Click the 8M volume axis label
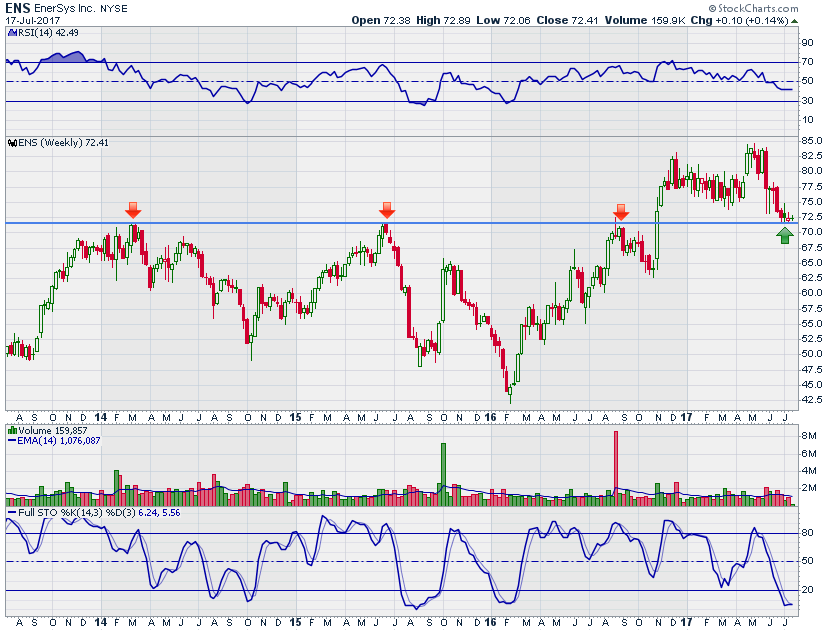 [808, 436]
